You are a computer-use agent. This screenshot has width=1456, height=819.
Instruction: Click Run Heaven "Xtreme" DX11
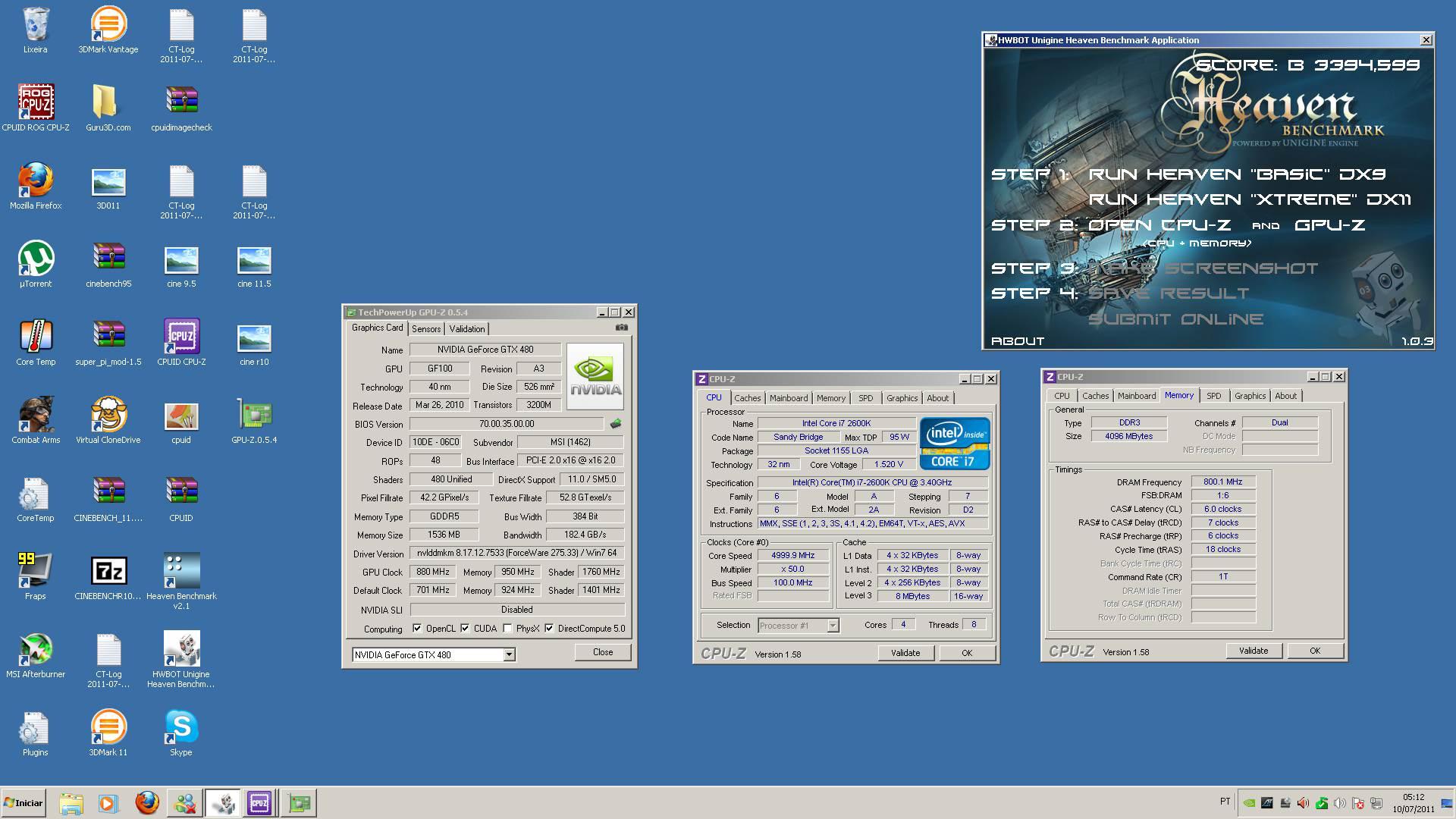click(1250, 199)
